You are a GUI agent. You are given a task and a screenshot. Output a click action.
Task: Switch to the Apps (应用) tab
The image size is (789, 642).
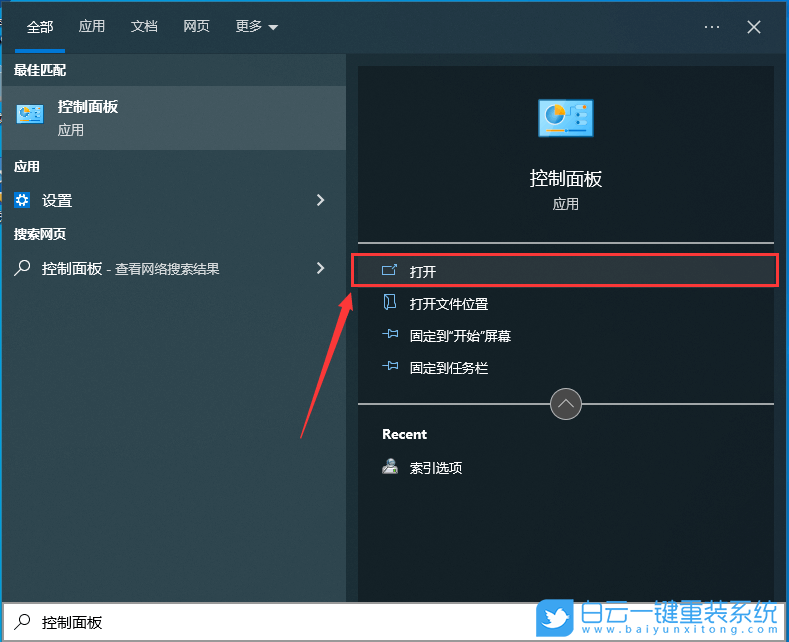pos(92,27)
